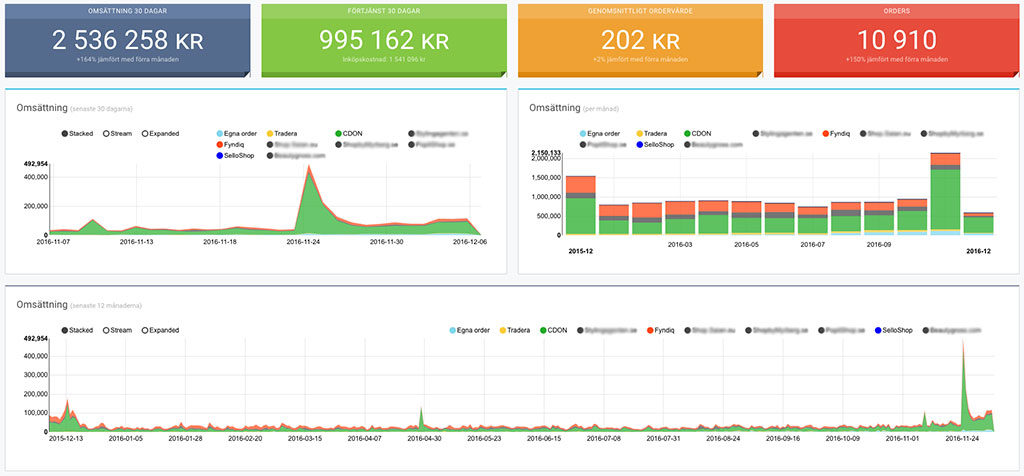Select Expanded mode in the 12-month chart
The image size is (1024, 476).
[161, 330]
